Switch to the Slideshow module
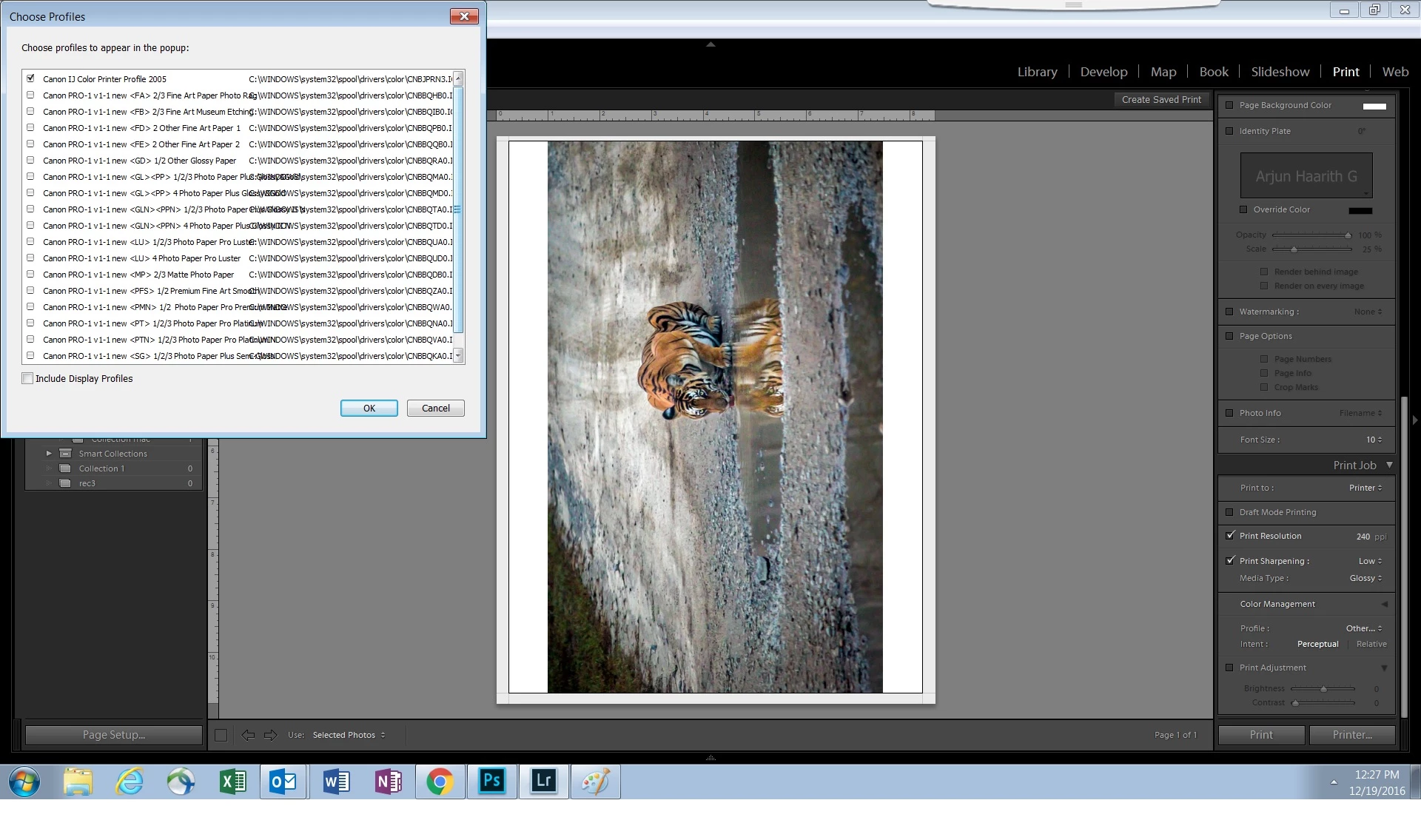This screenshot has height=840, width=1421. (1280, 72)
